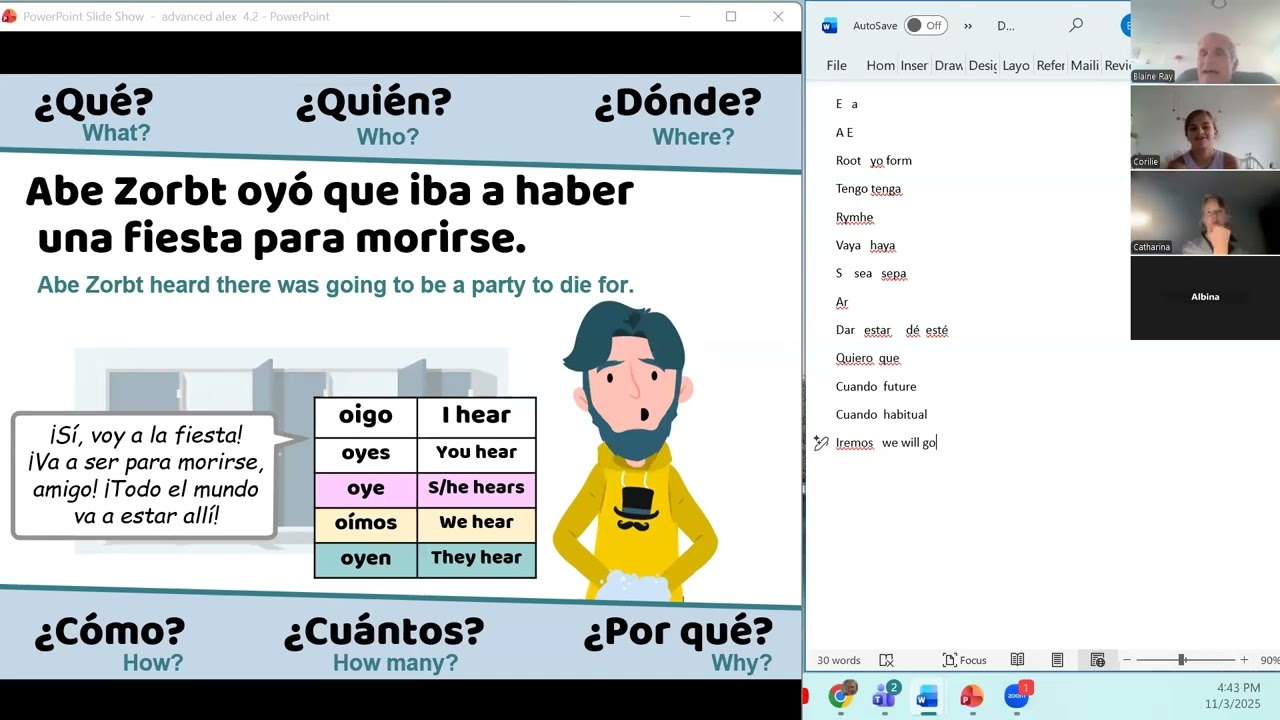Click the '30 words' count in status bar
The image size is (1280, 720).
point(839,660)
